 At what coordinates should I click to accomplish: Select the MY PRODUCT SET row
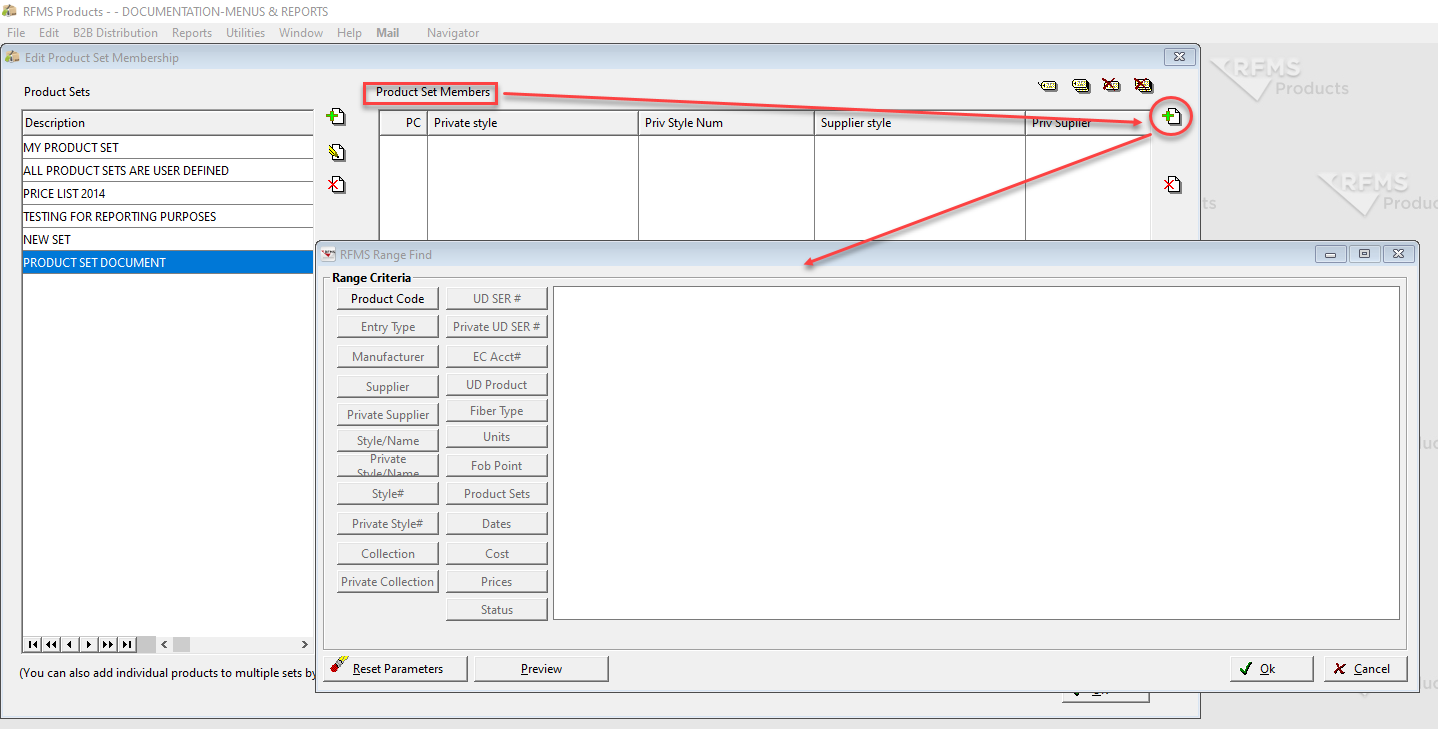pos(168,147)
